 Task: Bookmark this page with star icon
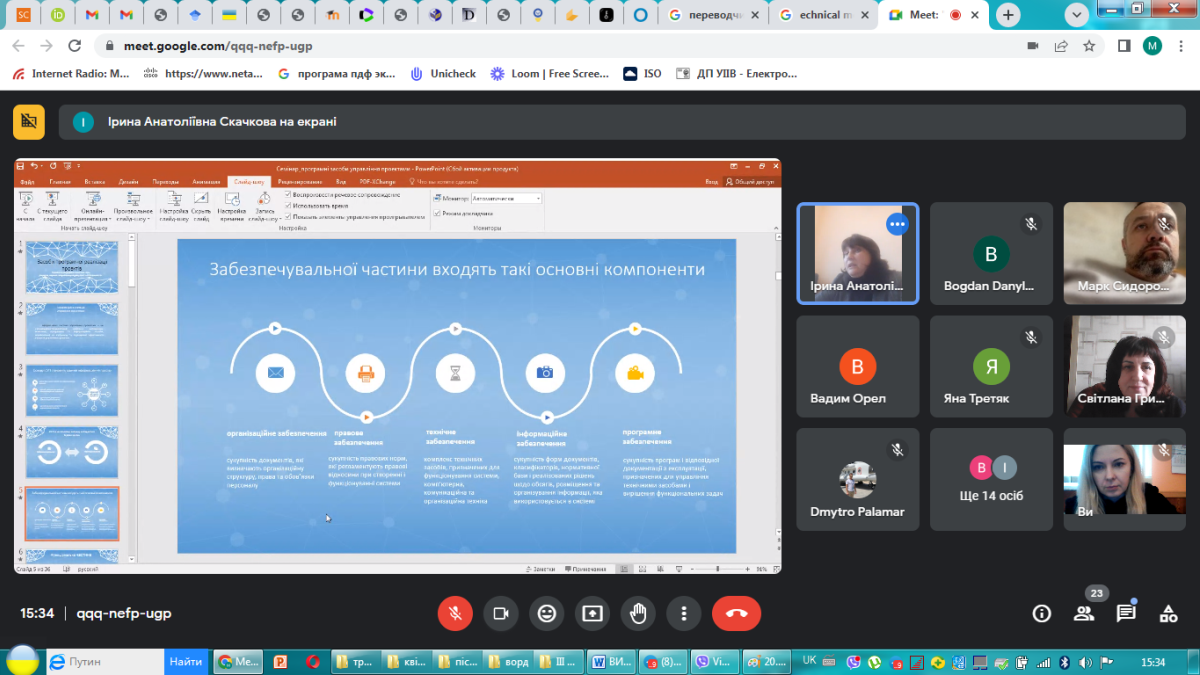(x=1089, y=45)
